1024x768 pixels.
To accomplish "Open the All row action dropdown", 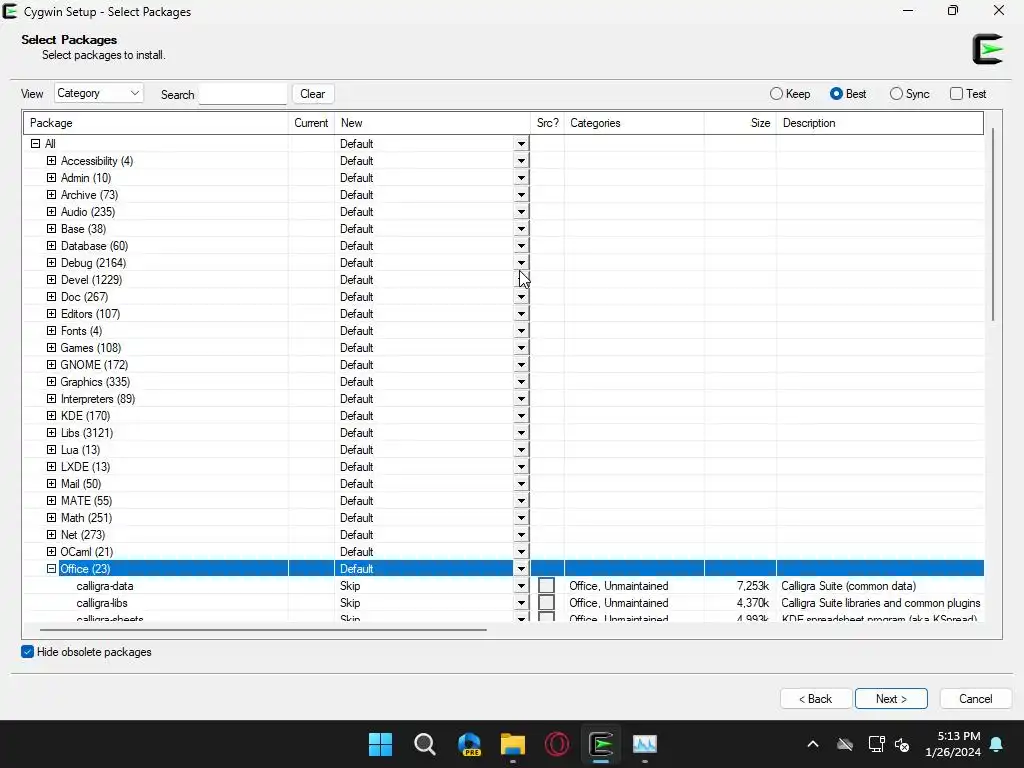I will coord(521,144).
